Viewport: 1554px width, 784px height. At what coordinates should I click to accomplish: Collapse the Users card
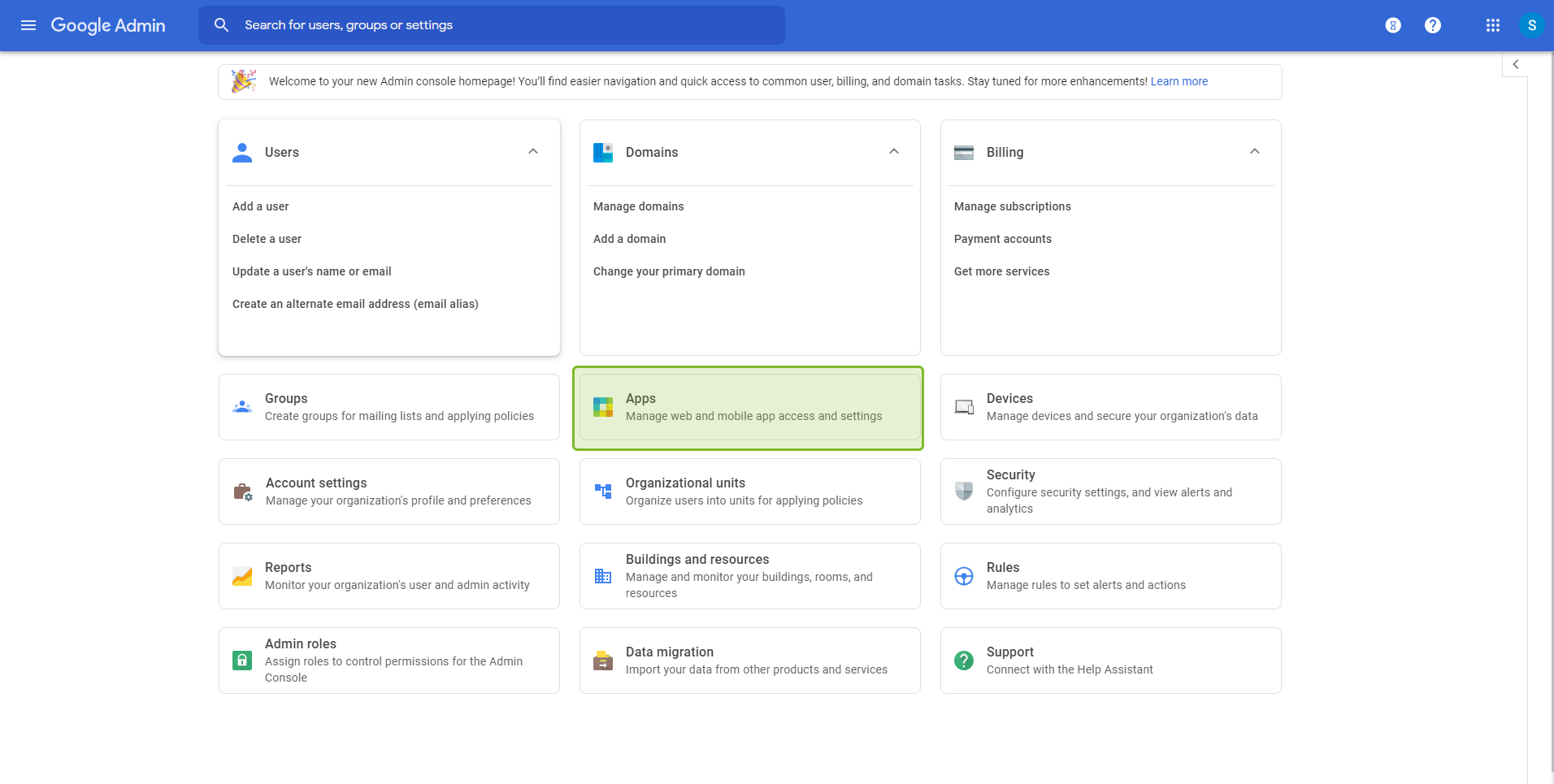[x=533, y=152]
